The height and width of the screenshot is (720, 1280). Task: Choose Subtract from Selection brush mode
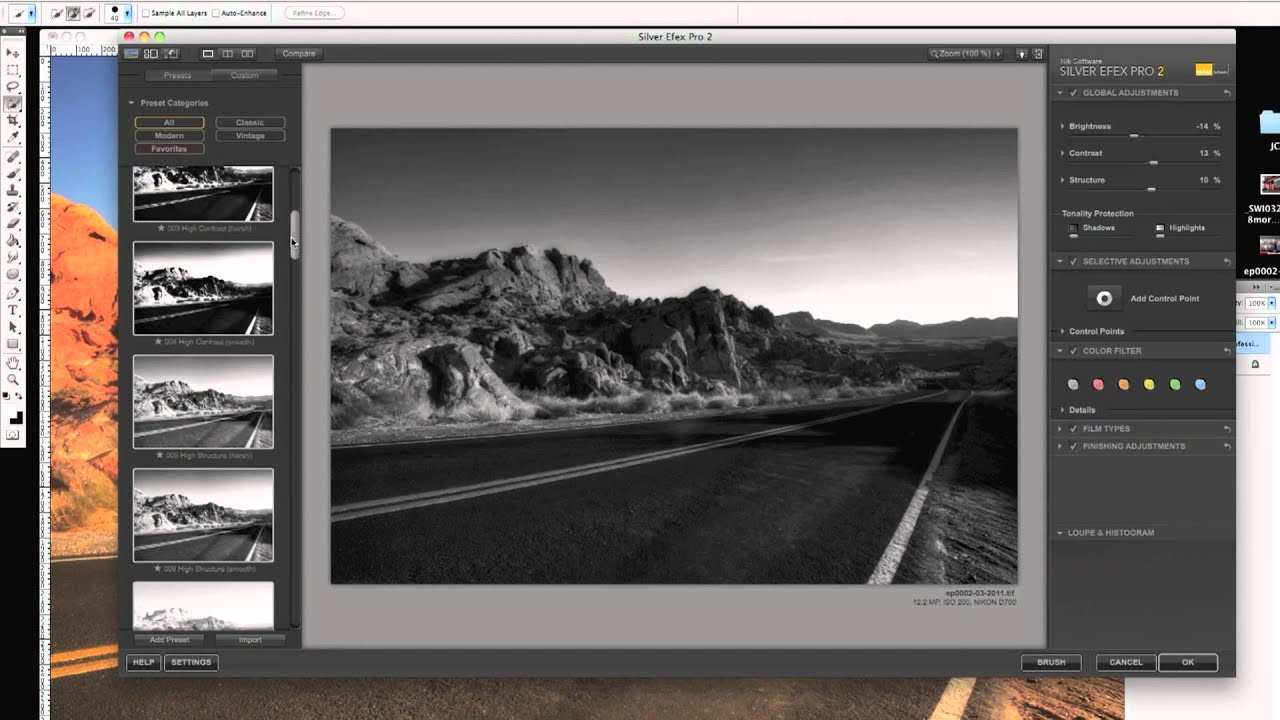[x=90, y=13]
